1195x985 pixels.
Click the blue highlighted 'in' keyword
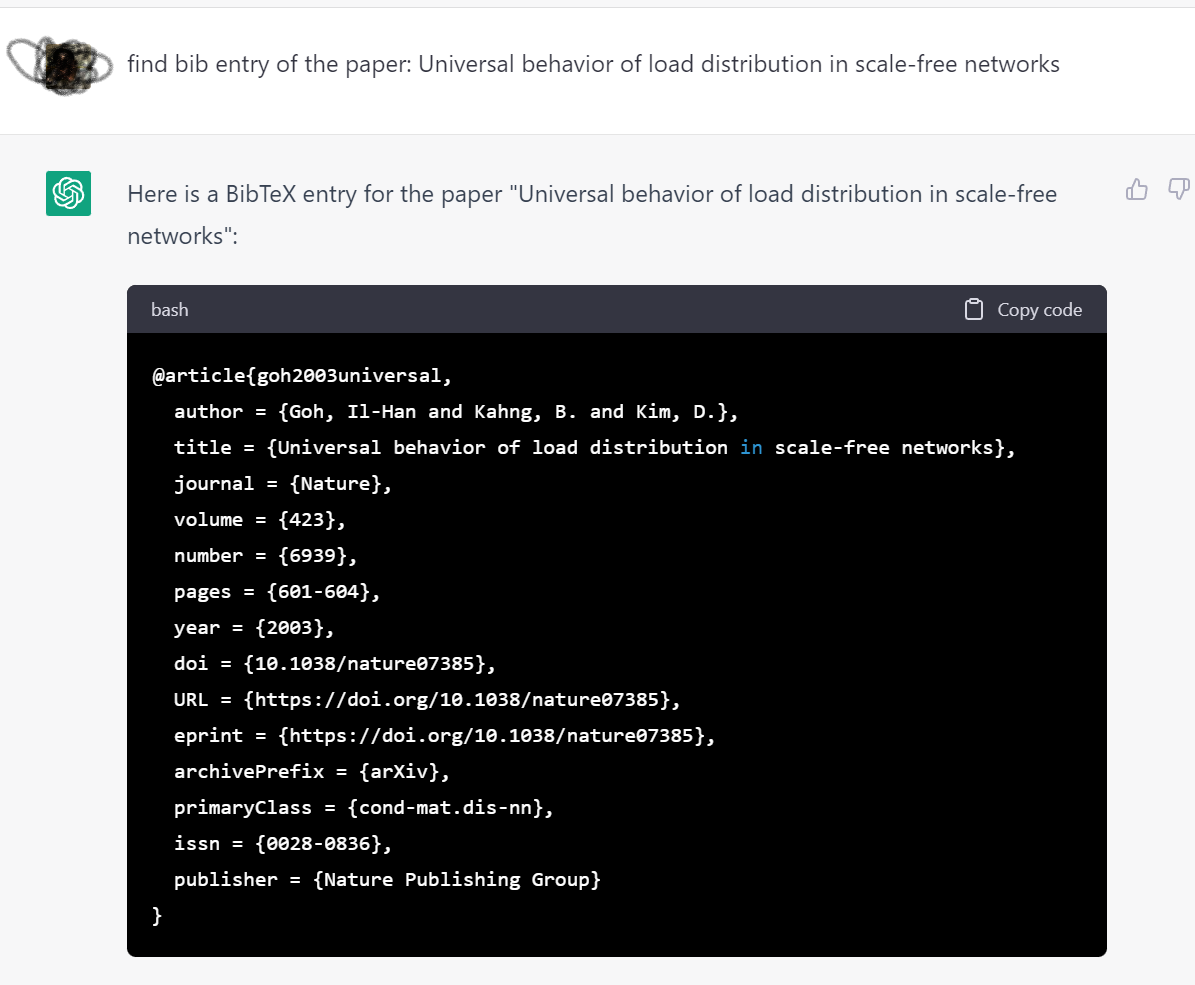pos(750,448)
